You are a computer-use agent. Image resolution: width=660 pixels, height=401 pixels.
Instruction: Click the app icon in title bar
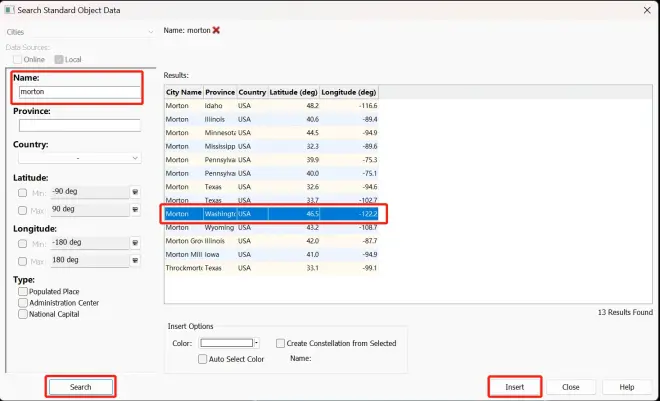coord(9,10)
